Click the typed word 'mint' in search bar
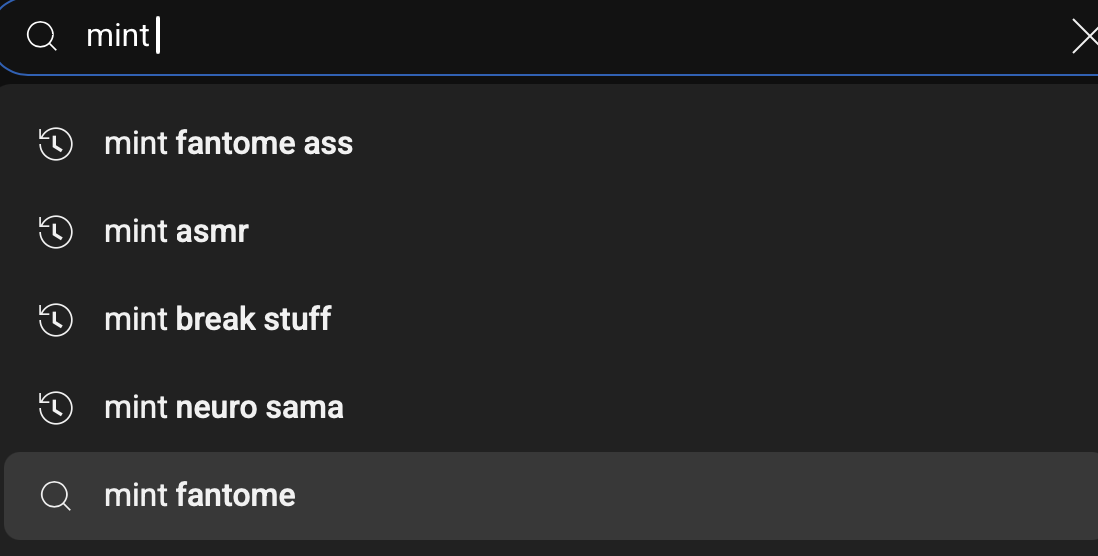 [x=118, y=36]
